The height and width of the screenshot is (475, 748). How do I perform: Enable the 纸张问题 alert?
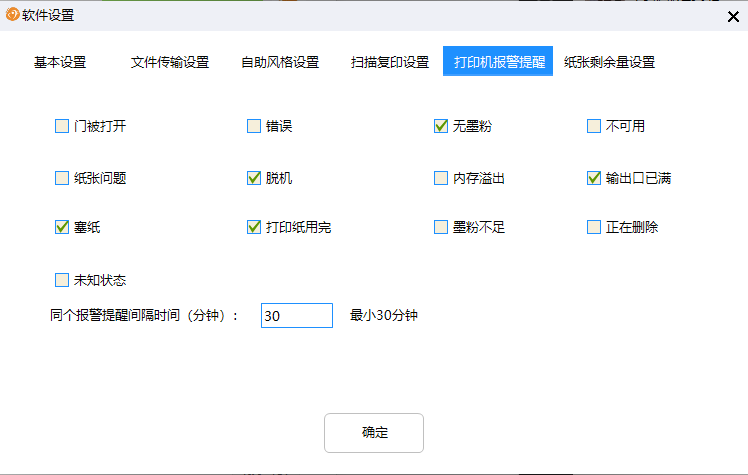[62, 178]
